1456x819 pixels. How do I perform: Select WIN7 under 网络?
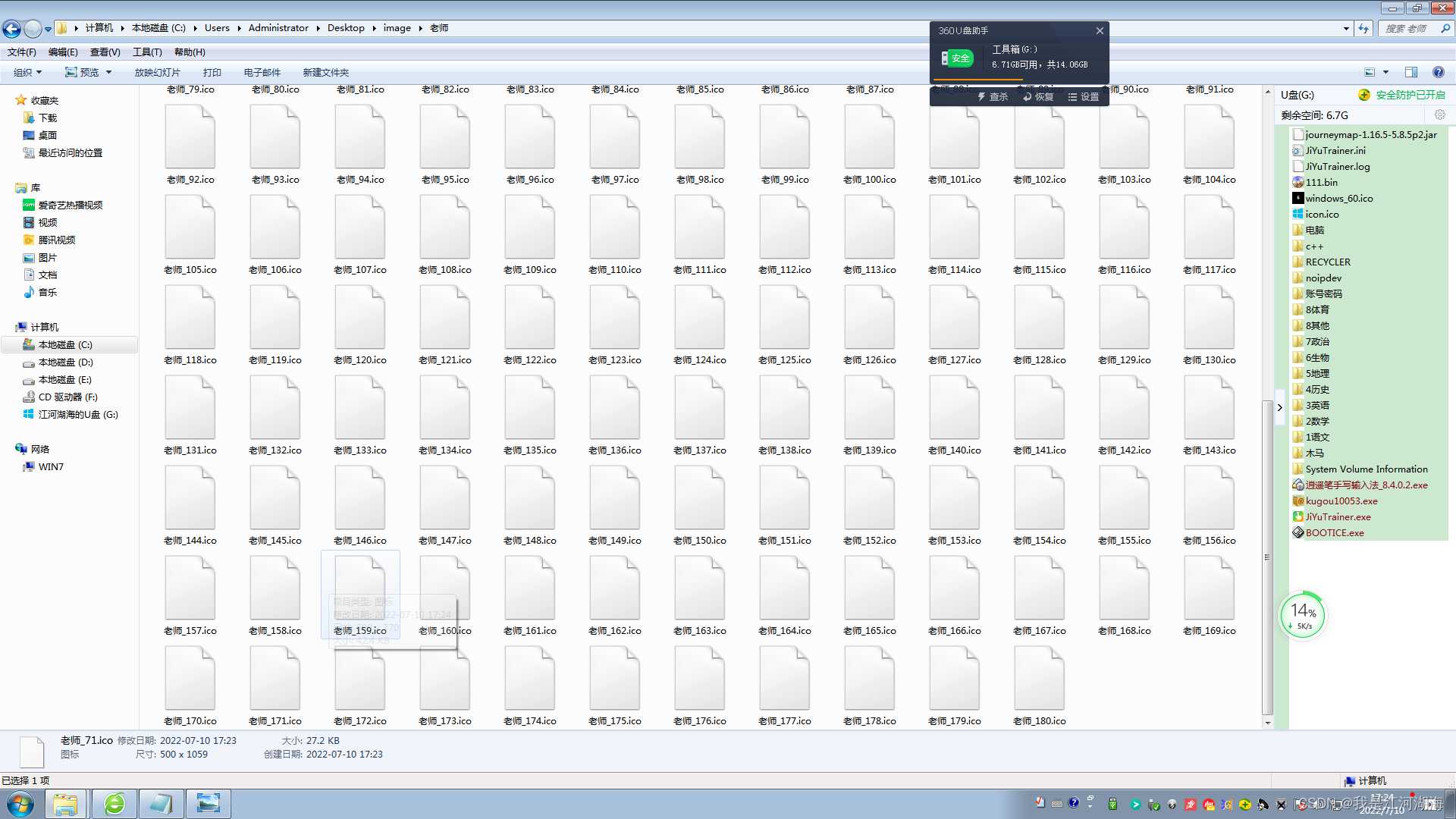pos(43,466)
